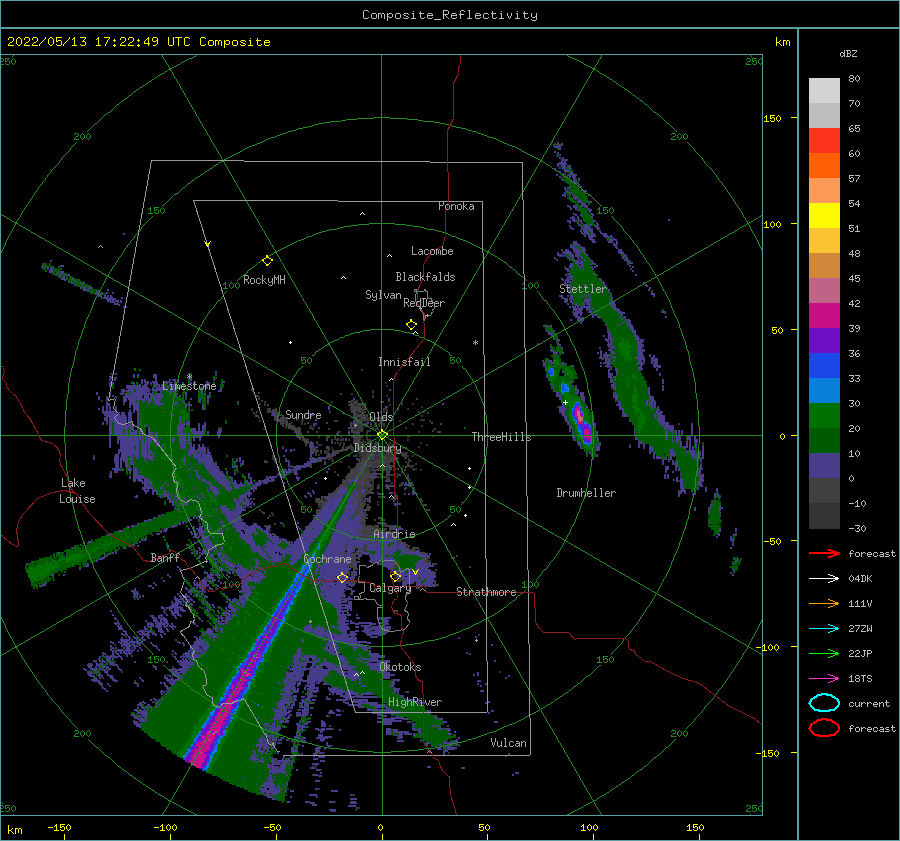Click the -30 value on dBZ scale
This screenshot has height=841, width=900.
[858, 528]
